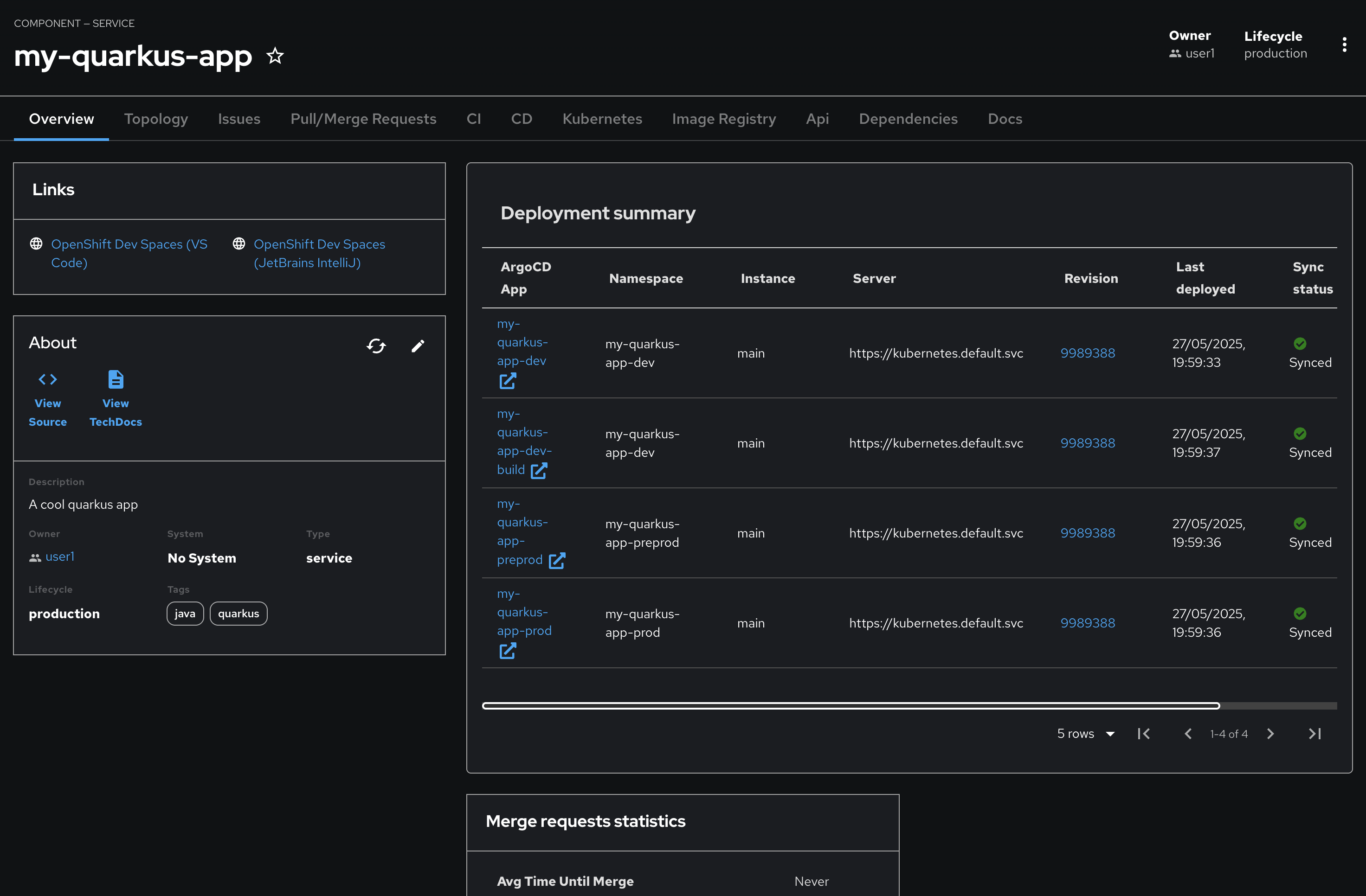Click the Sync status column header

(x=1313, y=278)
